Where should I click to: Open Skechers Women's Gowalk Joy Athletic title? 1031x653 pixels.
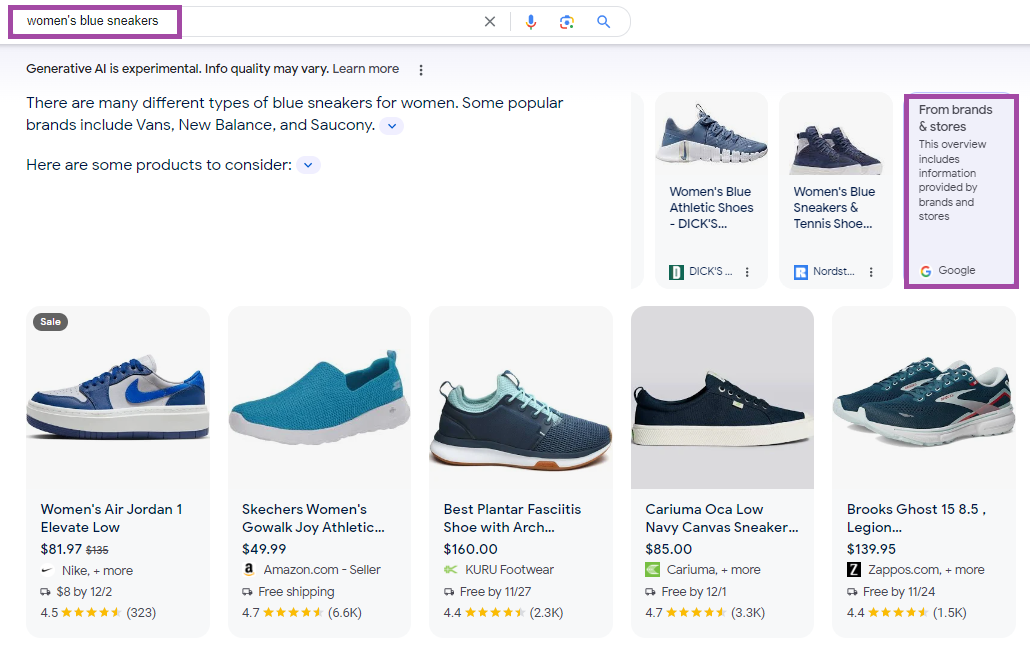tap(313, 518)
